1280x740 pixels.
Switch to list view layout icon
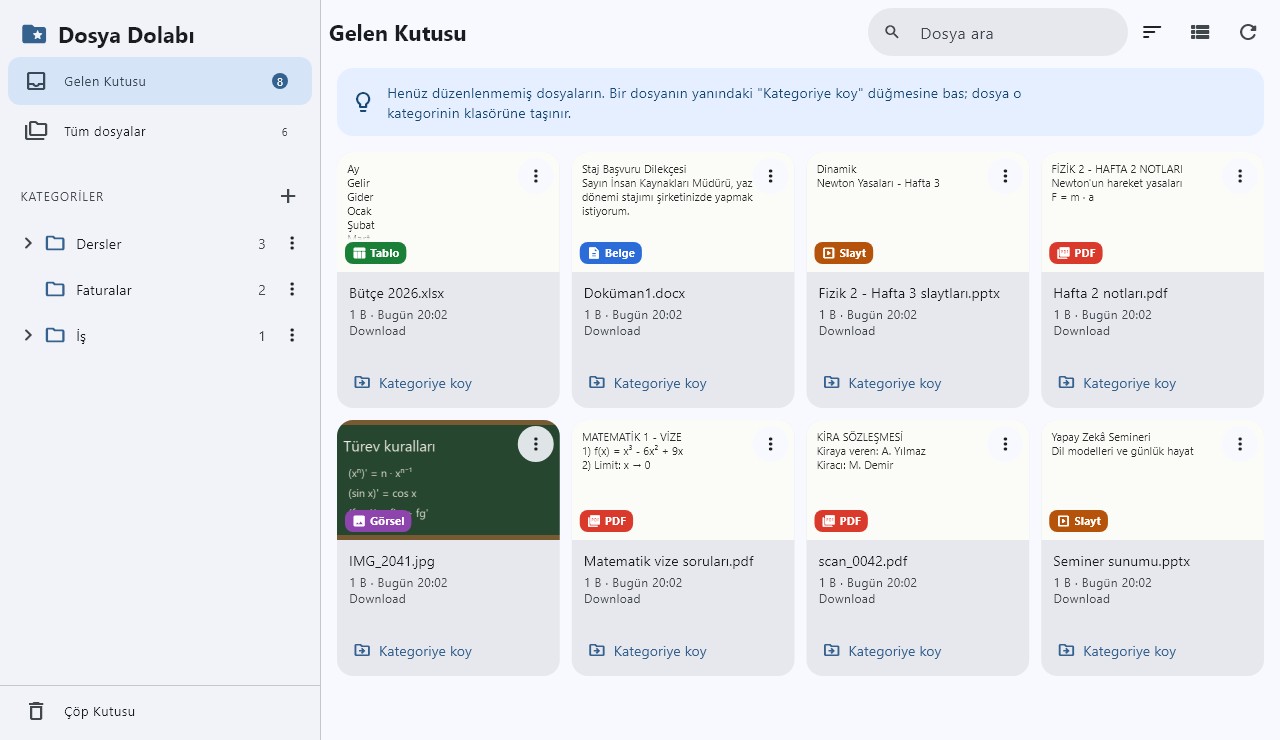coord(1200,32)
